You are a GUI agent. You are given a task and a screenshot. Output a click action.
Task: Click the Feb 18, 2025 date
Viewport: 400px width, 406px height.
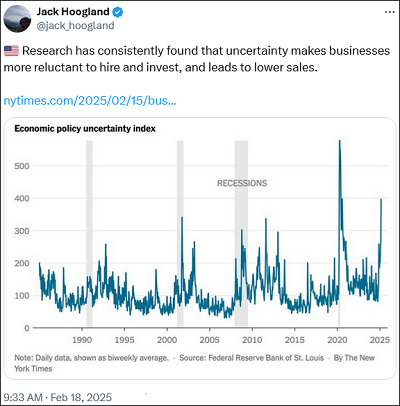click(x=81, y=397)
